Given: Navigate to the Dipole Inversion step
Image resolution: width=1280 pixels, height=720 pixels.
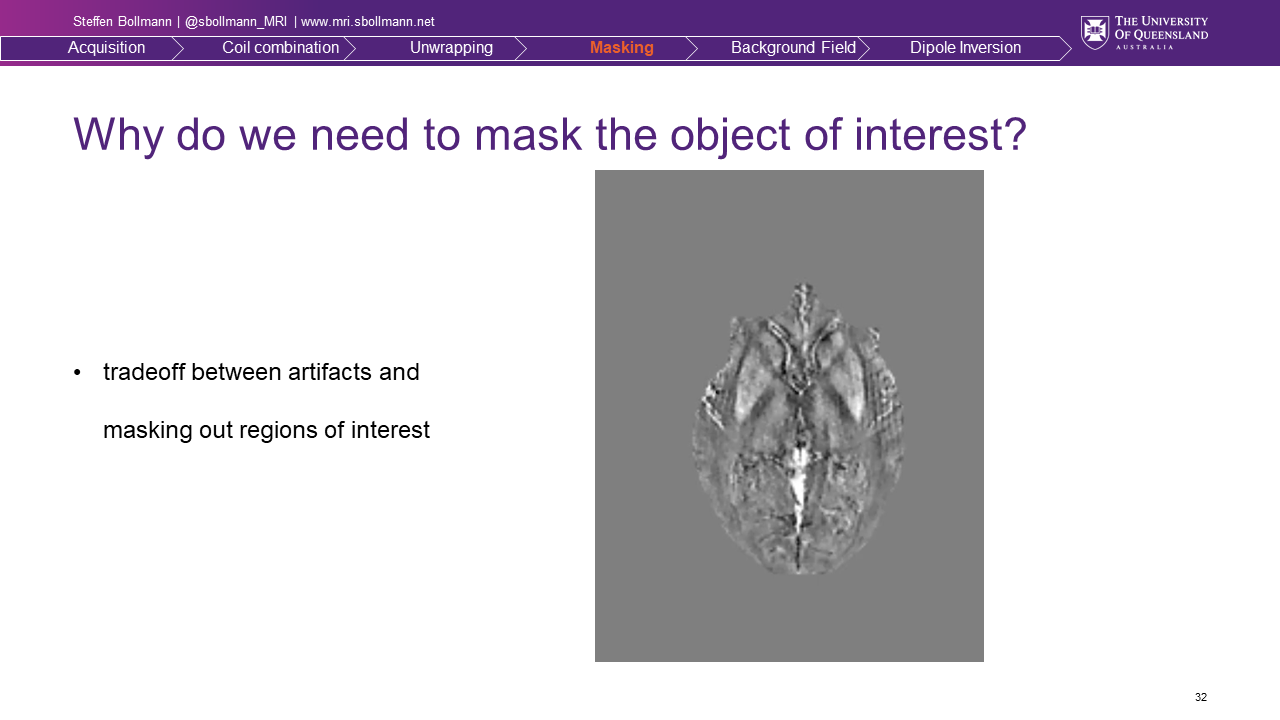Looking at the screenshot, I should coord(965,48).
